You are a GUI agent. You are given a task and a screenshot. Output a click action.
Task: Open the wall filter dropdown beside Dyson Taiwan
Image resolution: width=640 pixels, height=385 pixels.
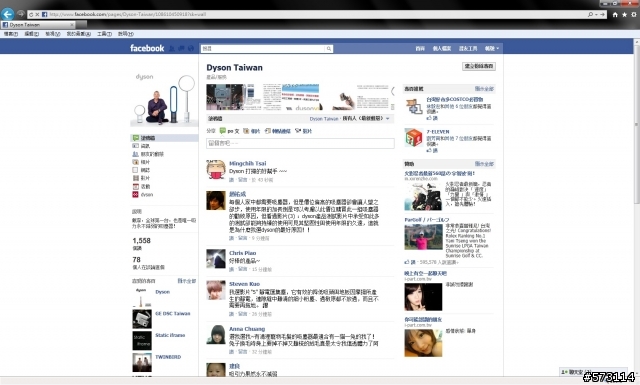tap(366, 119)
